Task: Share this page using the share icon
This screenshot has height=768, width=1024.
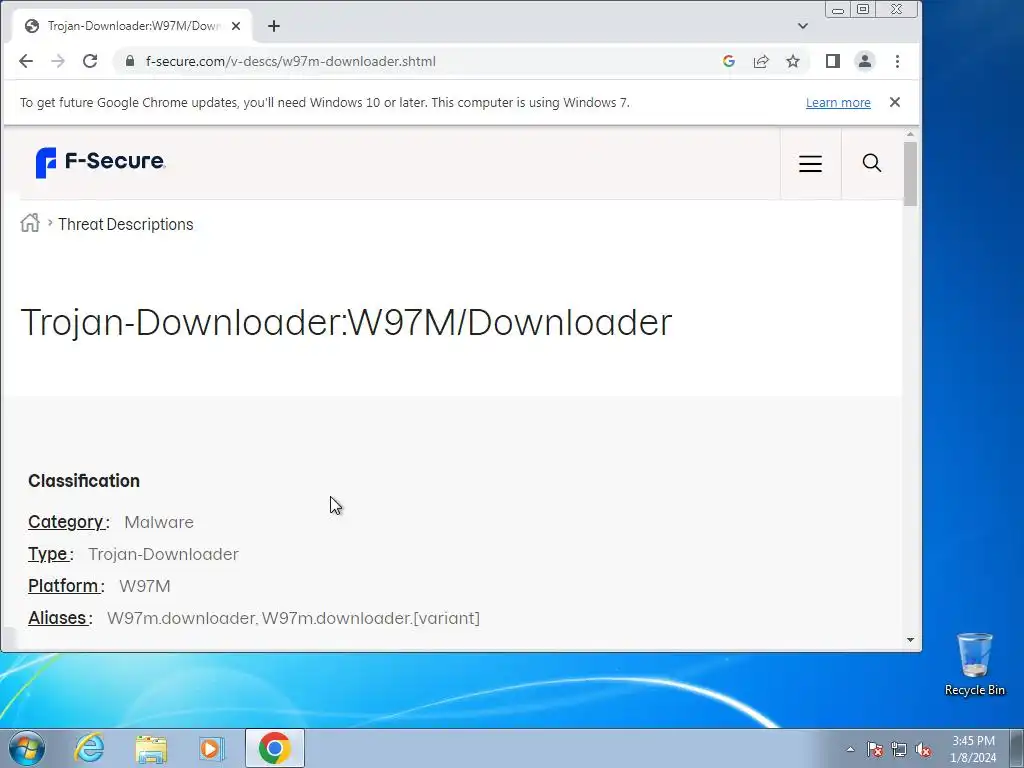Action: [x=761, y=61]
